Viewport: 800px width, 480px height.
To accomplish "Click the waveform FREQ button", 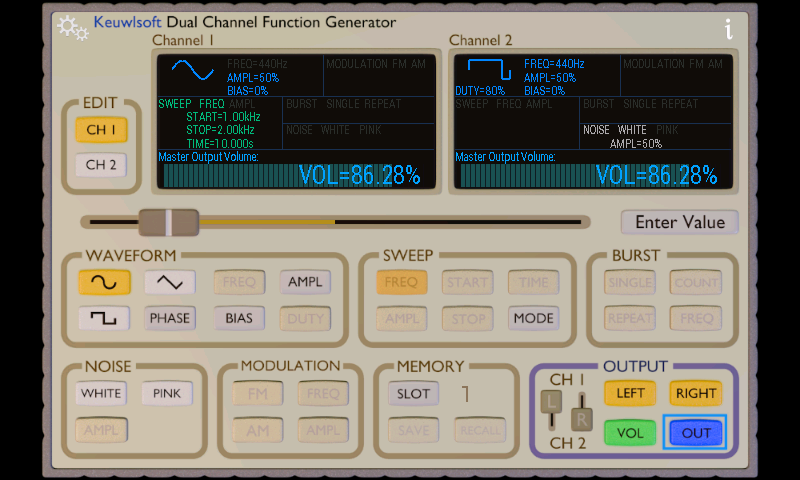I will [239, 282].
